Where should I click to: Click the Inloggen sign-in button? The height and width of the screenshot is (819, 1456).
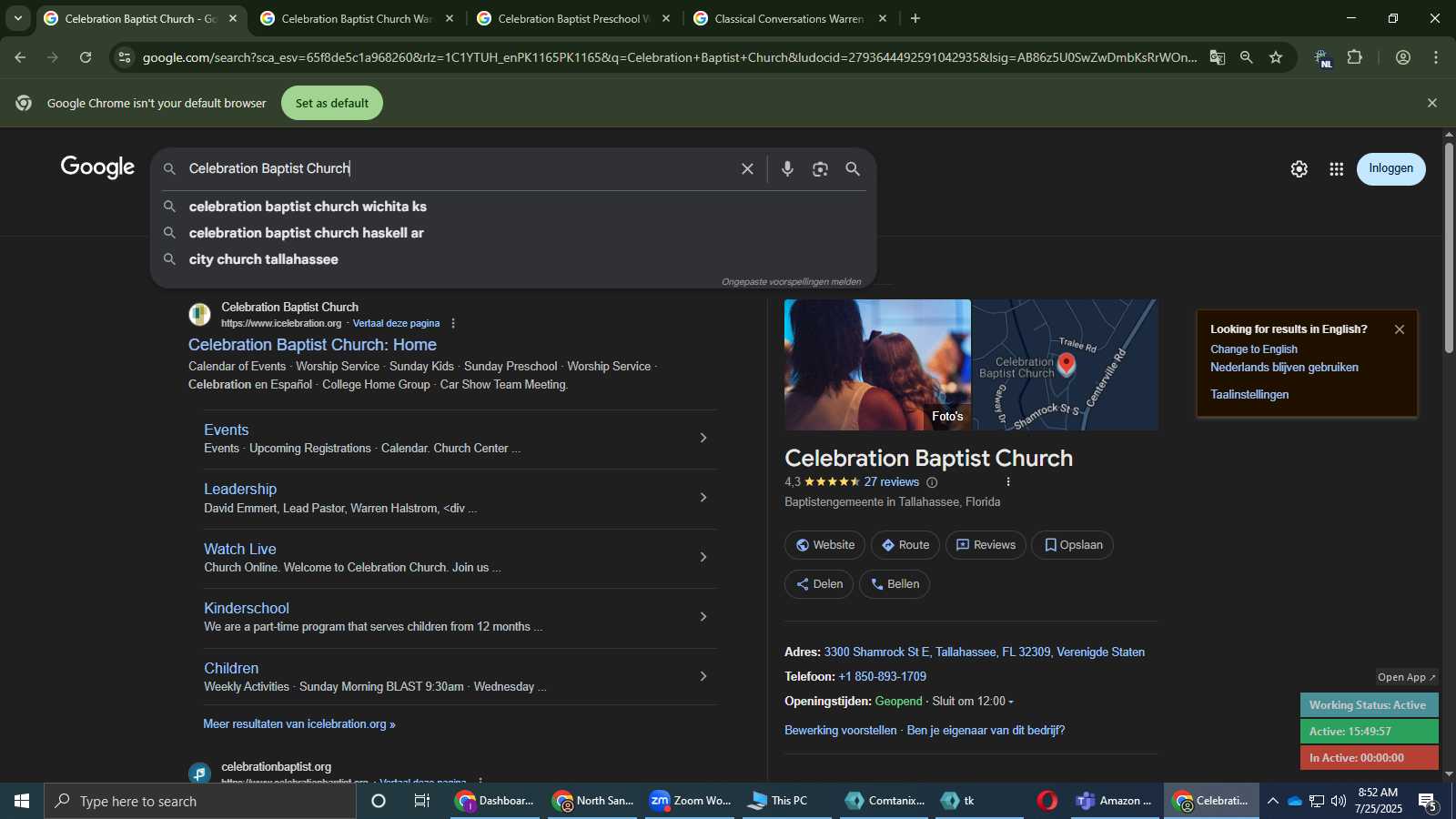click(1390, 168)
